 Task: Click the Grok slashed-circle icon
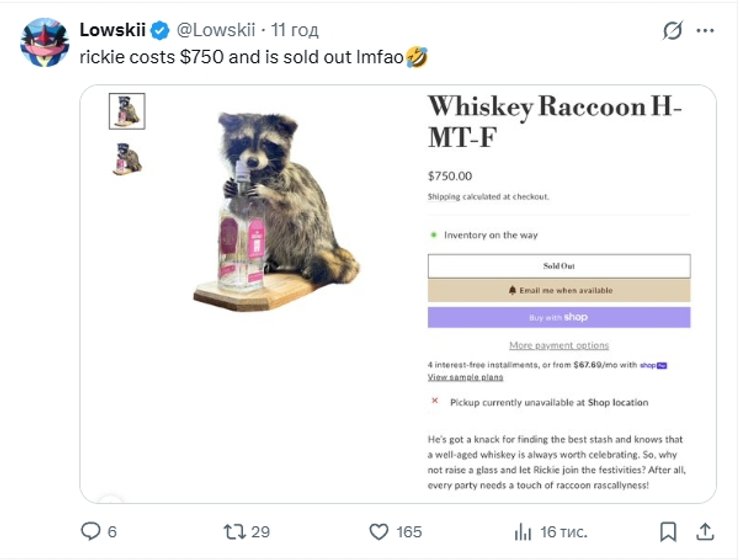(672, 31)
